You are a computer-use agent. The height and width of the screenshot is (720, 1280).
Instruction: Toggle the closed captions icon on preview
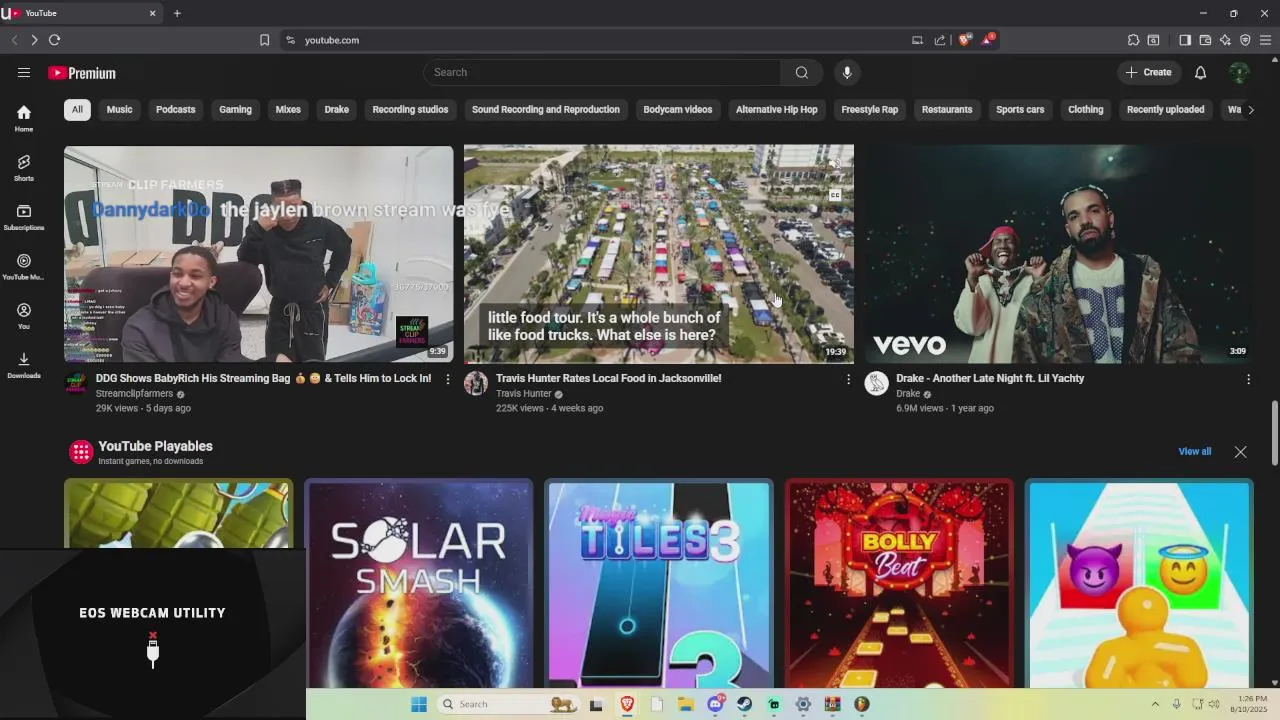pyautogui.click(x=835, y=195)
